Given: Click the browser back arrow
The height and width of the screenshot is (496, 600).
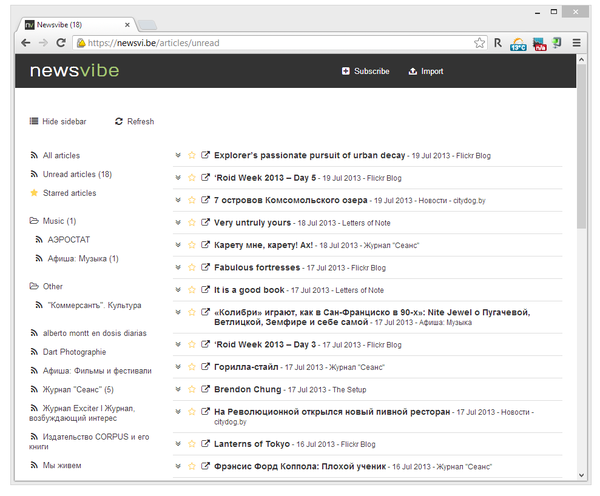Looking at the screenshot, I should 26,43.
